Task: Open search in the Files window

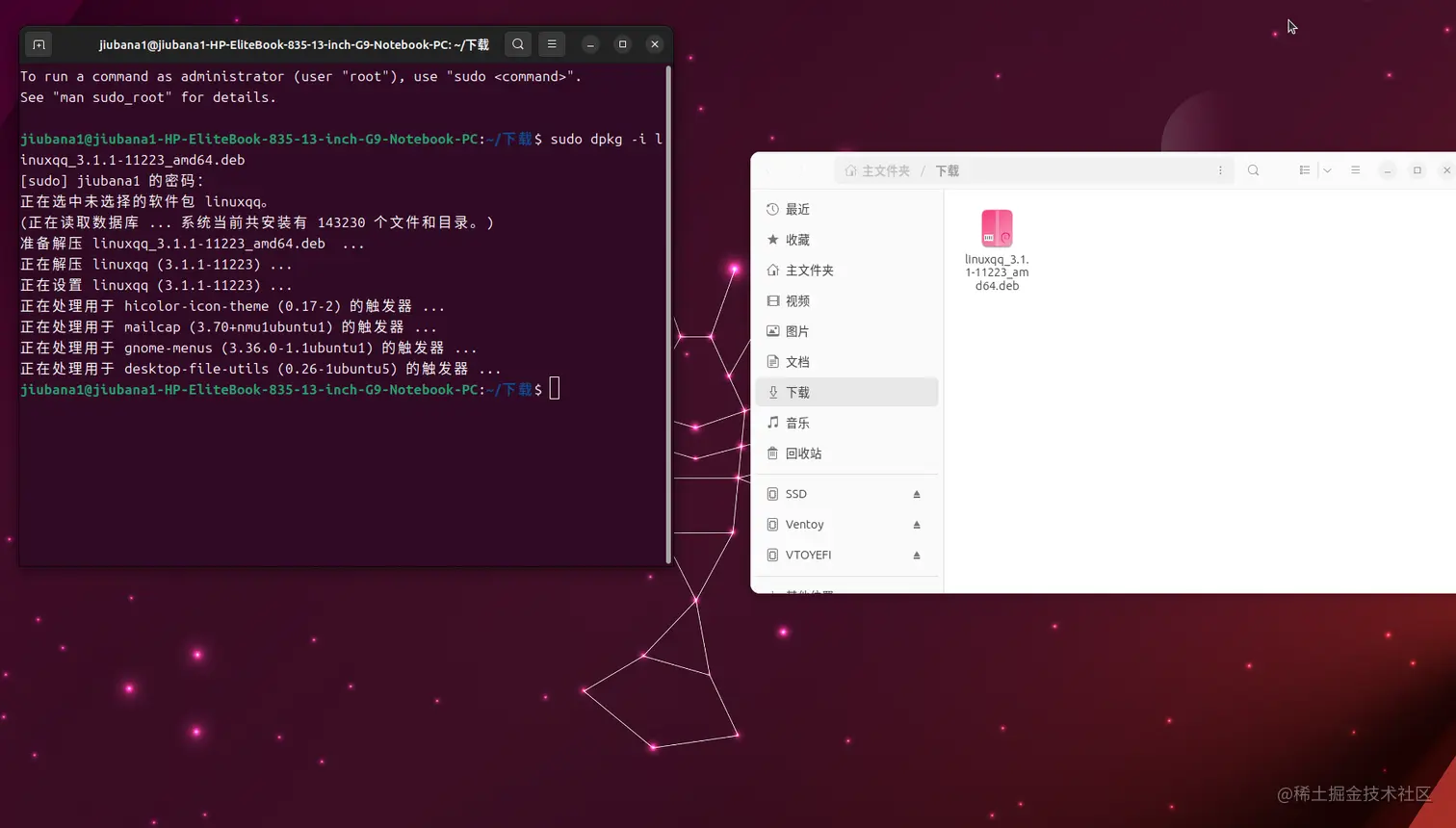Action: pos(1254,170)
